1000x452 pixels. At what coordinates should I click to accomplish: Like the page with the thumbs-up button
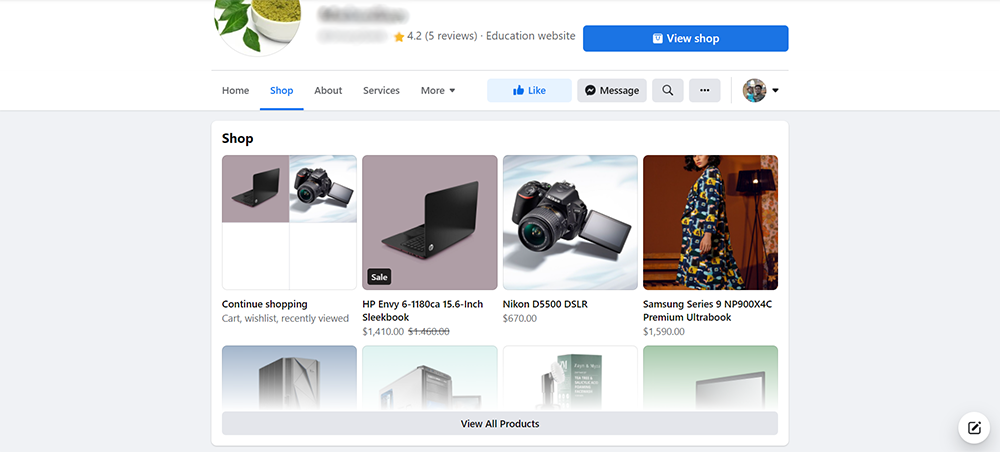pyautogui.click(x=529, y=91)
